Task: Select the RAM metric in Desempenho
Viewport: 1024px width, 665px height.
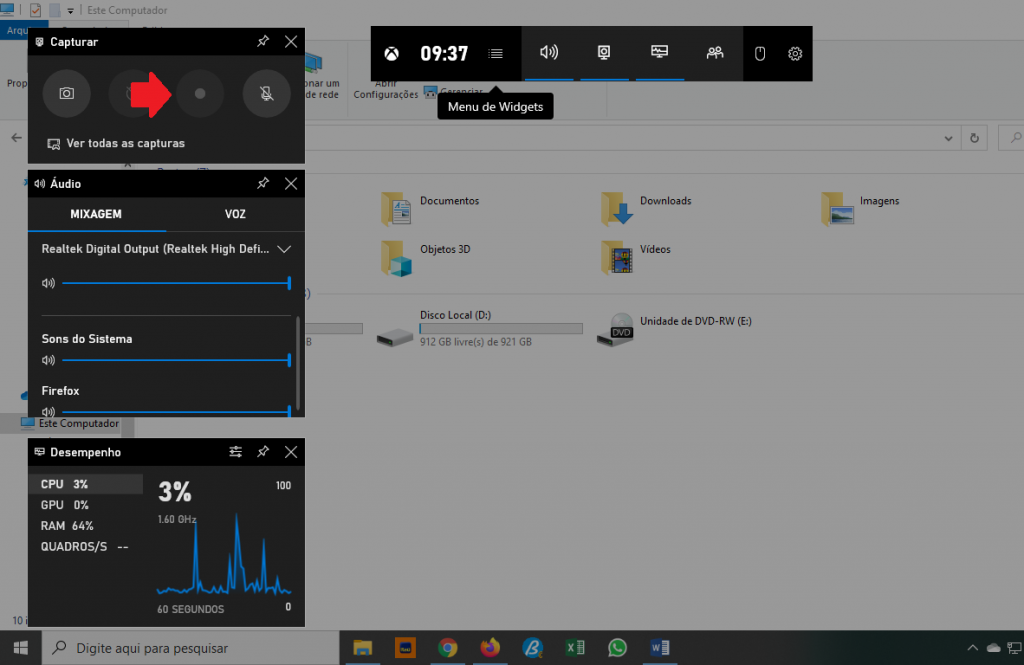Action: point(68,526)
